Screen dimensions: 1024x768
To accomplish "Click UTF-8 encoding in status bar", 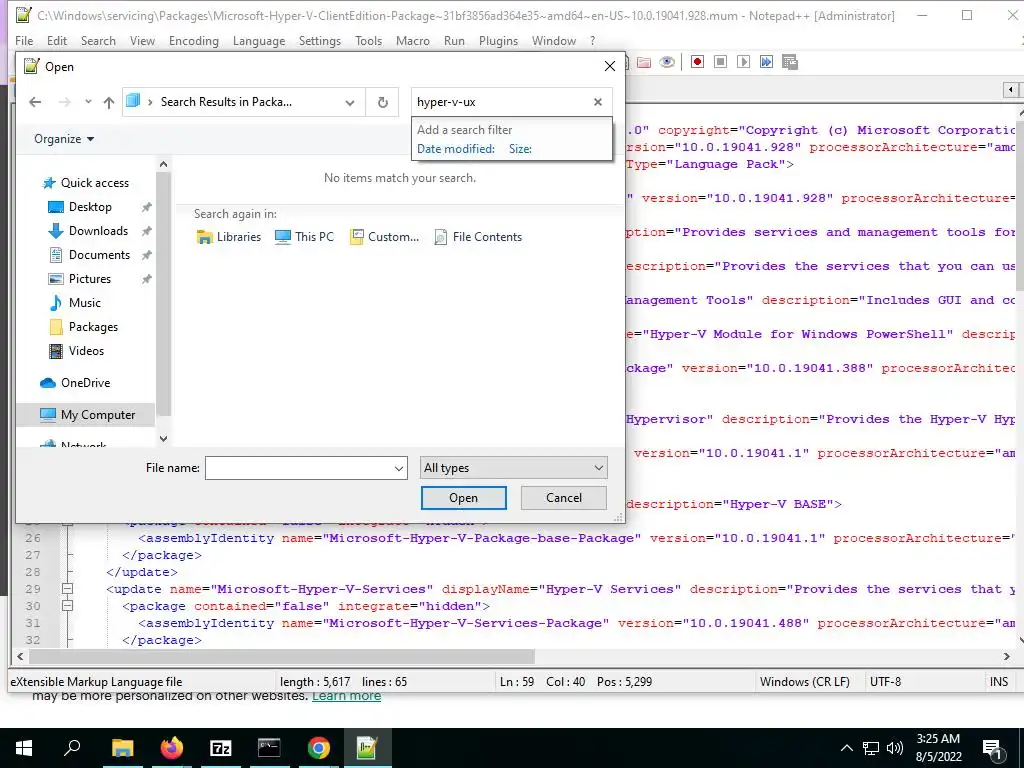I will pos(886,682).
